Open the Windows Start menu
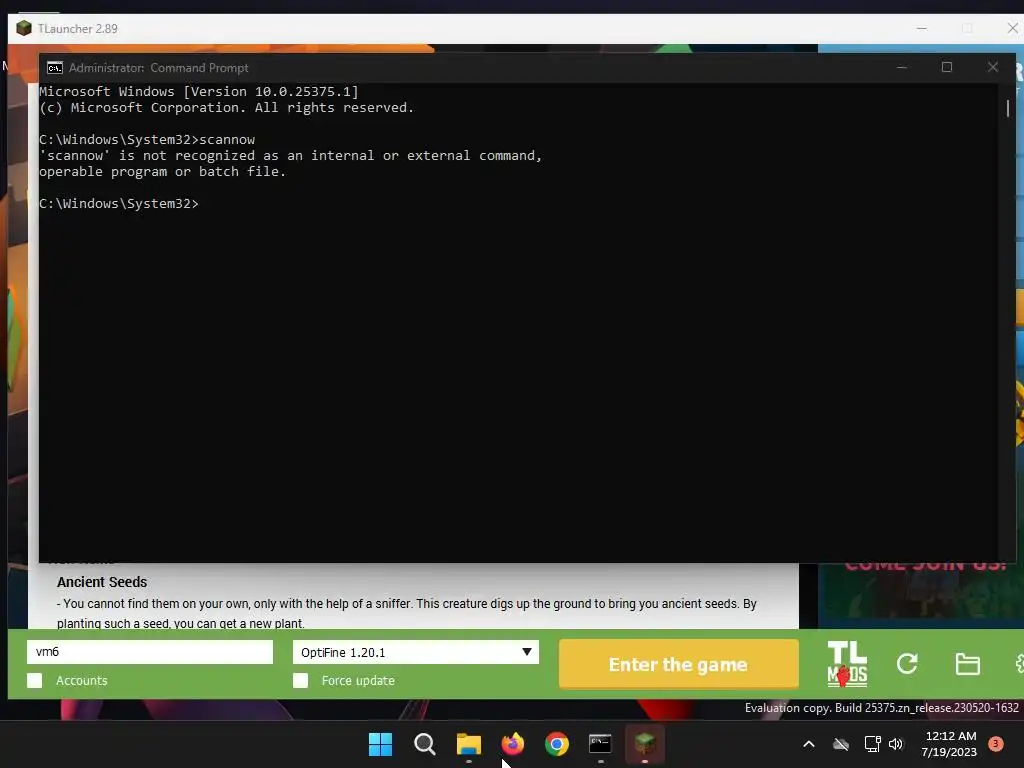The height and width of the screenshot is (768, 1024). [380, 744]
